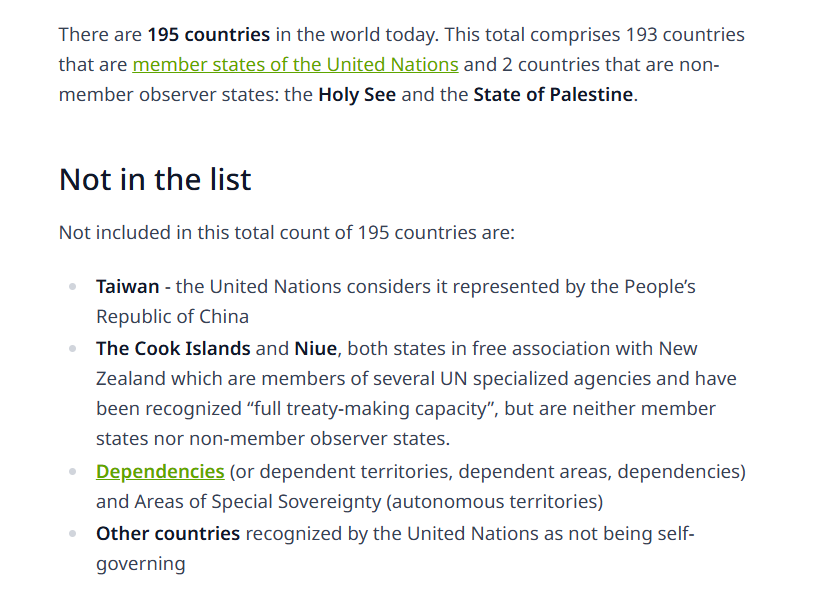
Task: Click the bold '195 countries' text
Action: point(209,35)
